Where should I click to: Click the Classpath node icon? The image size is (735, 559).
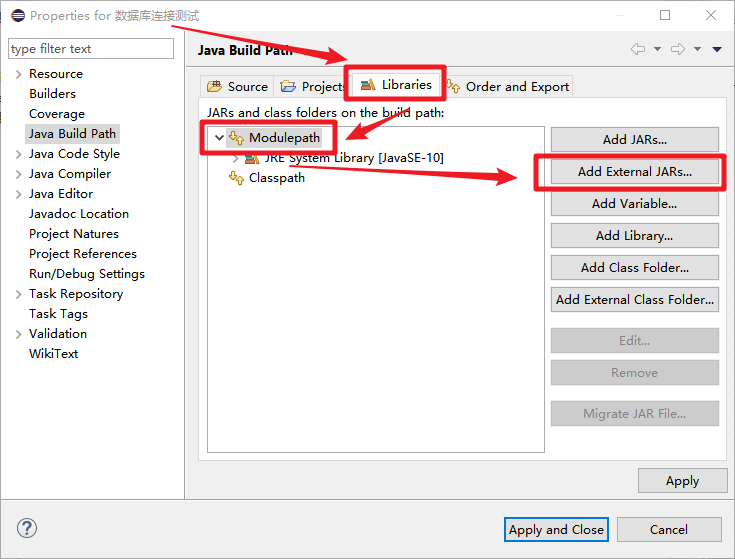pos(236,178)
